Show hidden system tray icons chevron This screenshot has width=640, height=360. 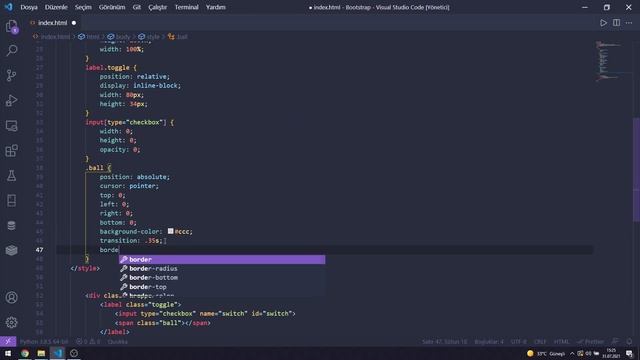coord(572,353)
